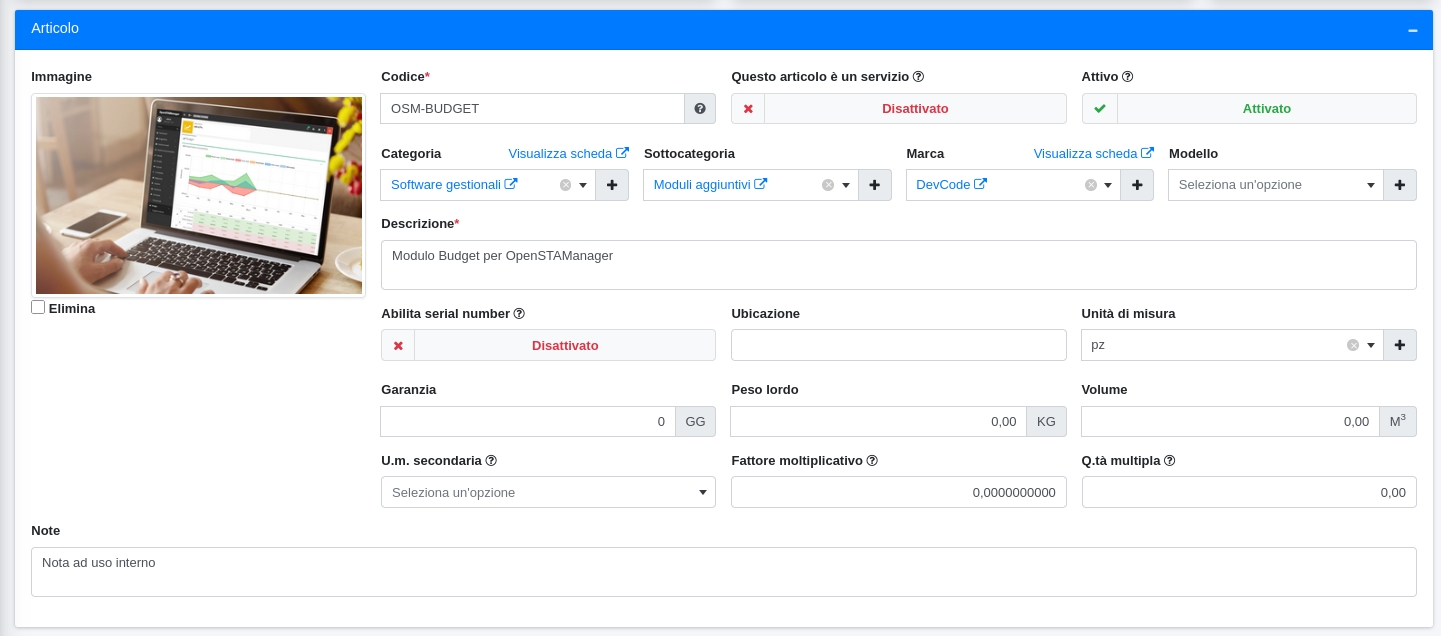Click the help icon beside Codice field

click(x=699, y=109)
